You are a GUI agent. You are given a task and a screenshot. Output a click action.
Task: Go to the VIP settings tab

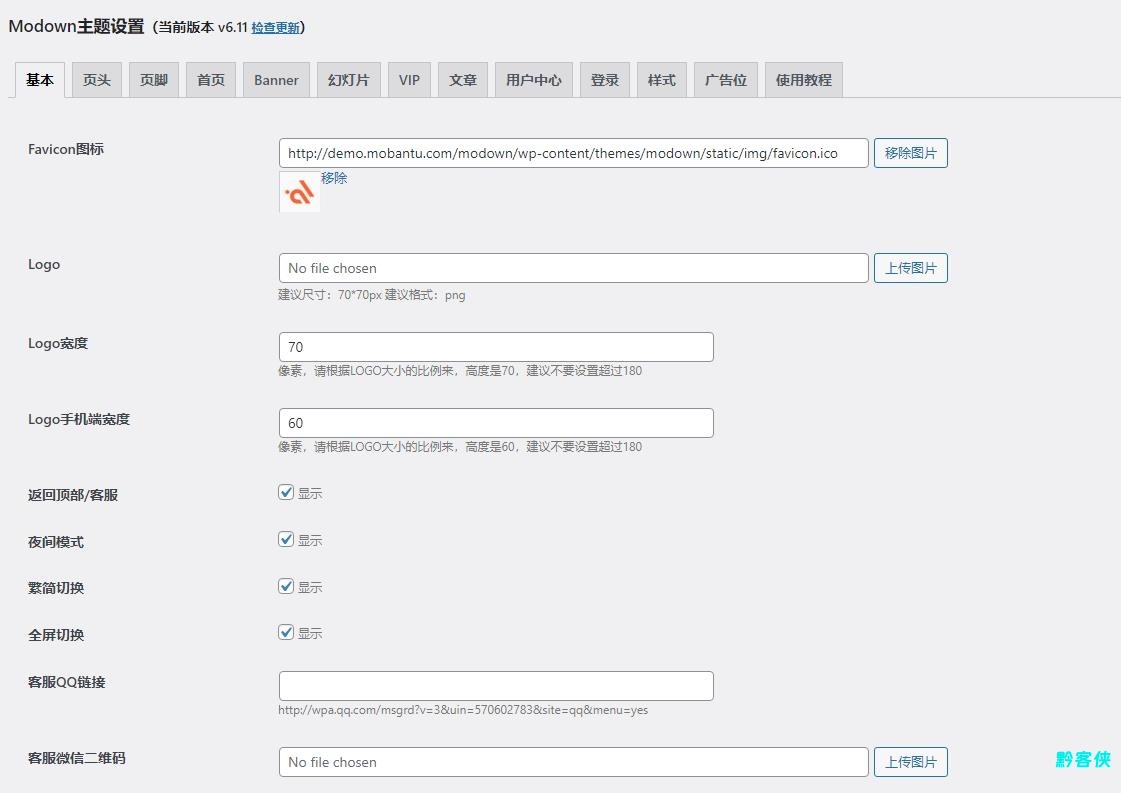click(x=409, y=80)
